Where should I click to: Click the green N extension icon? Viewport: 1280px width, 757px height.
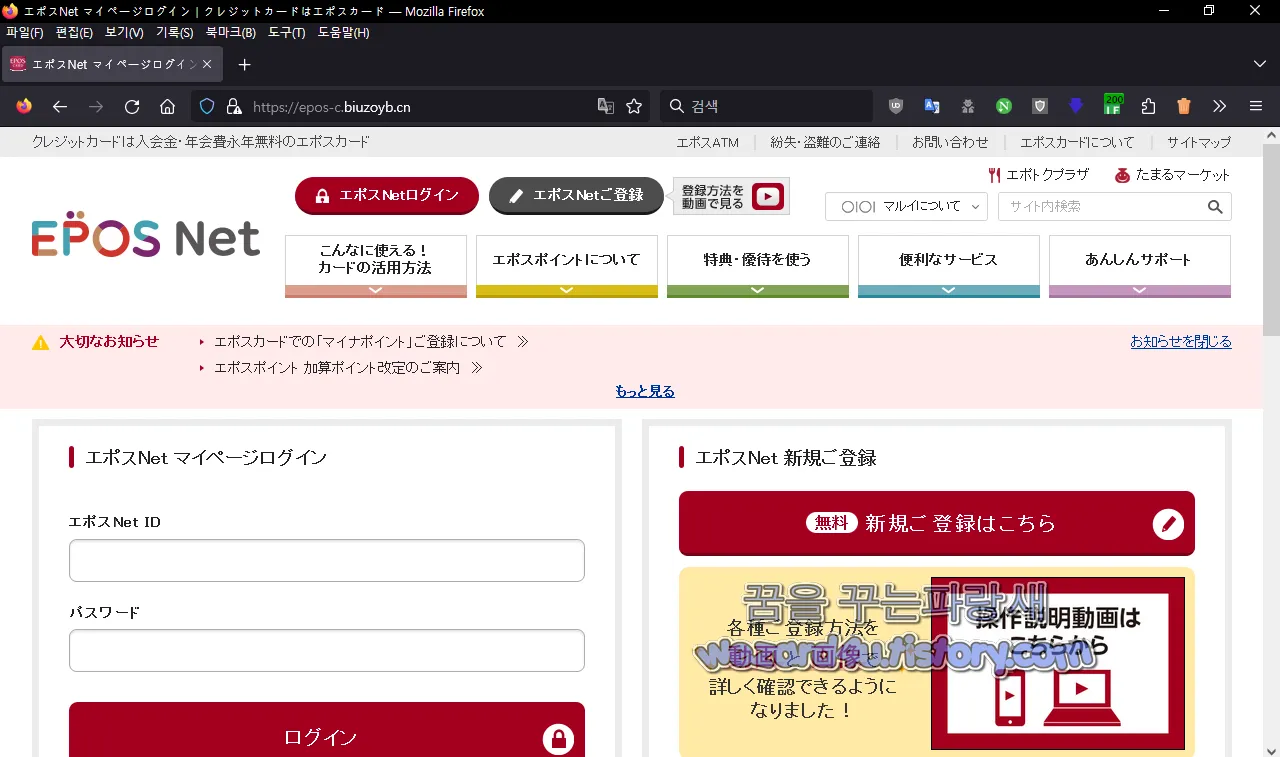[x=1004, y=106]
